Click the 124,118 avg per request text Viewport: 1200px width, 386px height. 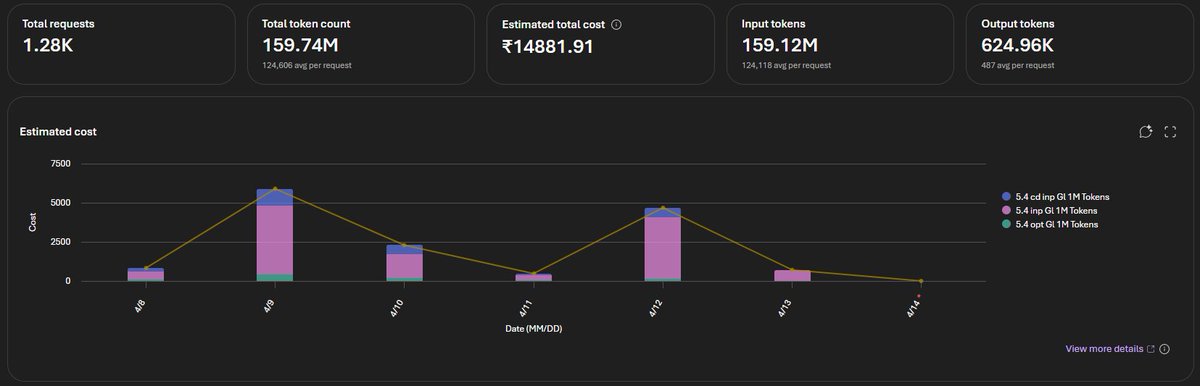(x=786, y=65)
